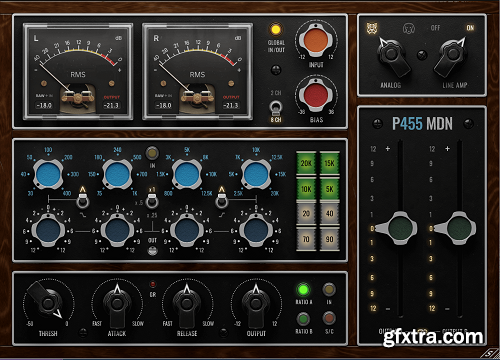500x360 pixels.
Task: Click the R channel VU meter display
Action: click(197, 72)
